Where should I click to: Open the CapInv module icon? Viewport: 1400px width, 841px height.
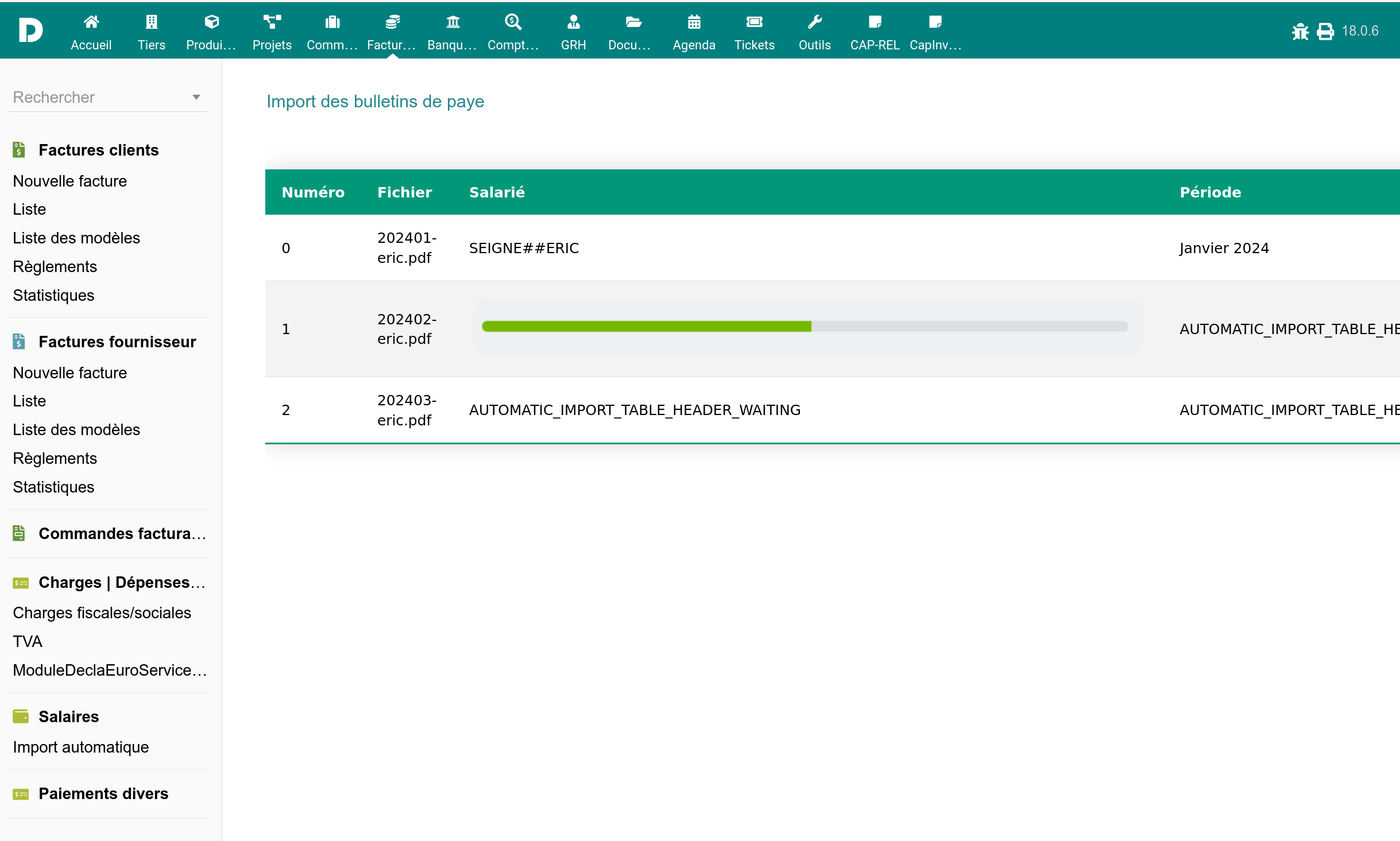pyautogui.click(x=935, y=22)
